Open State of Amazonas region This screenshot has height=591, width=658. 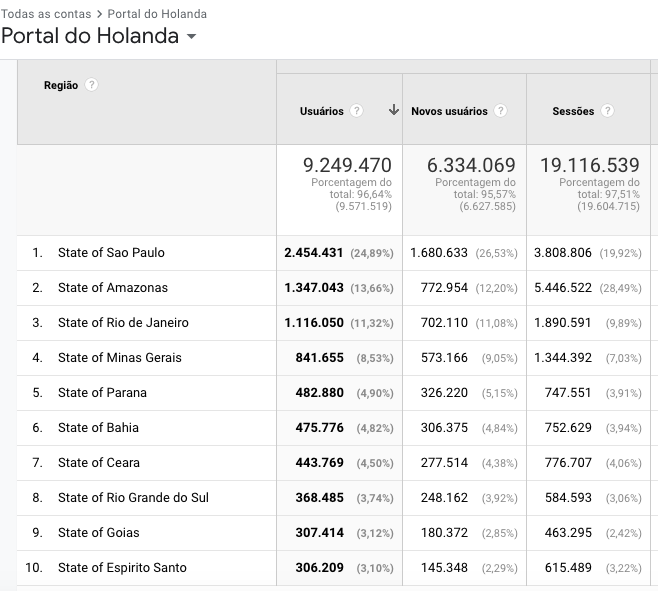tap(113, 288)
